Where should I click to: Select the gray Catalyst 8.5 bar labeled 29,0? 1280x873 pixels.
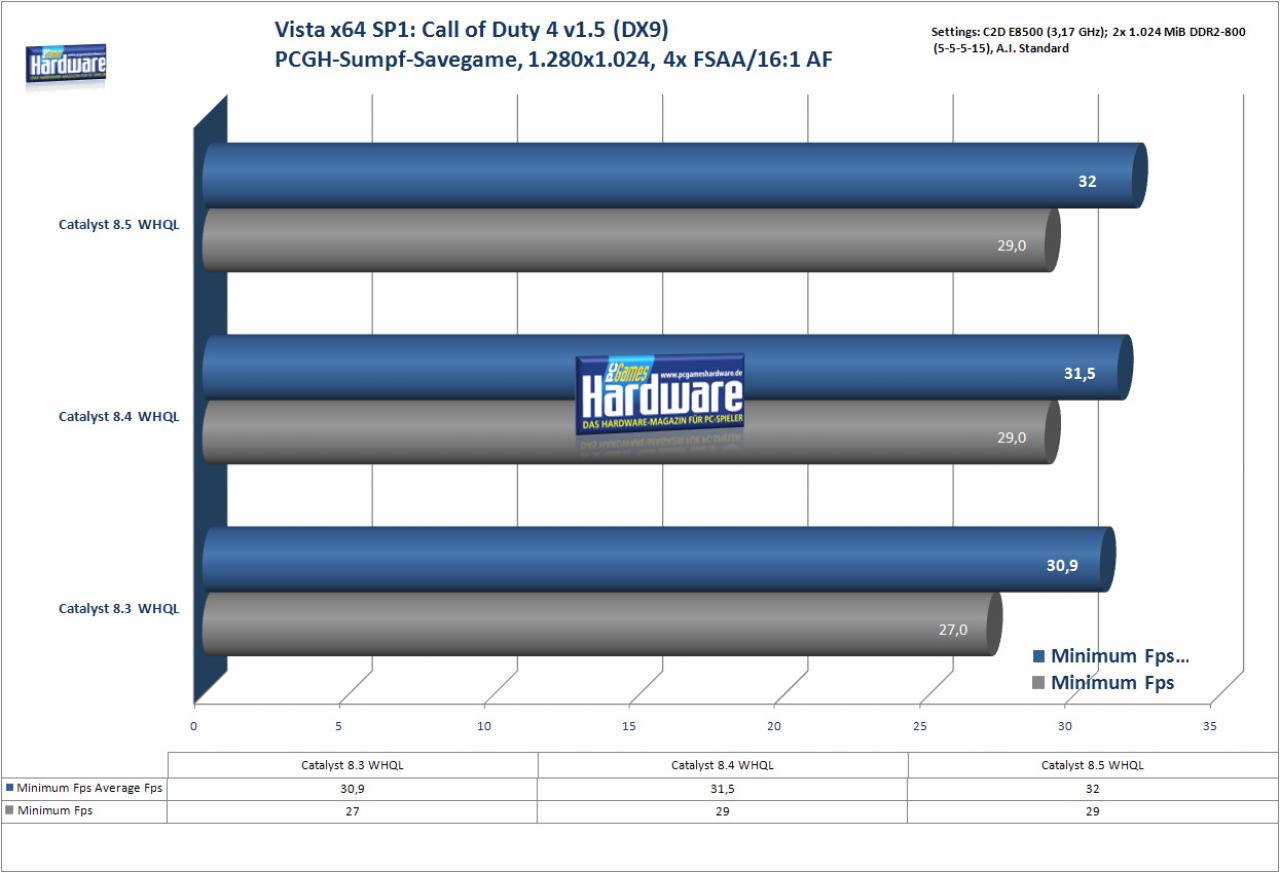point(631,240)
